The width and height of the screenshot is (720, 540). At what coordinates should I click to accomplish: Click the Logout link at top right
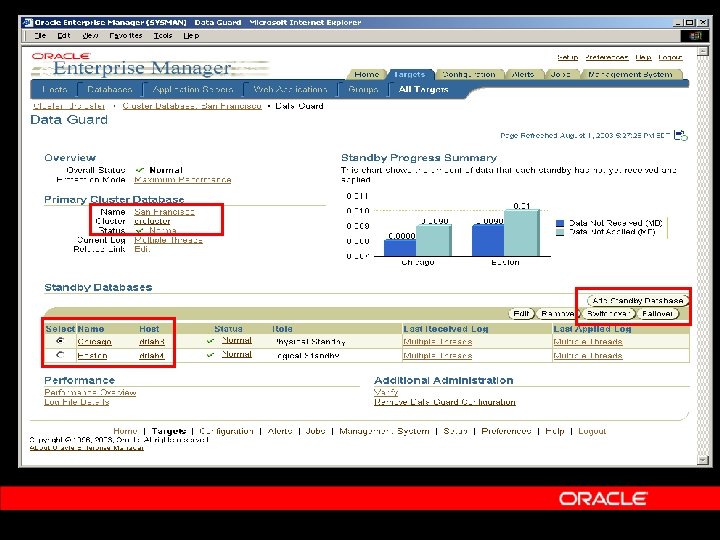click(x=670, y=57)
